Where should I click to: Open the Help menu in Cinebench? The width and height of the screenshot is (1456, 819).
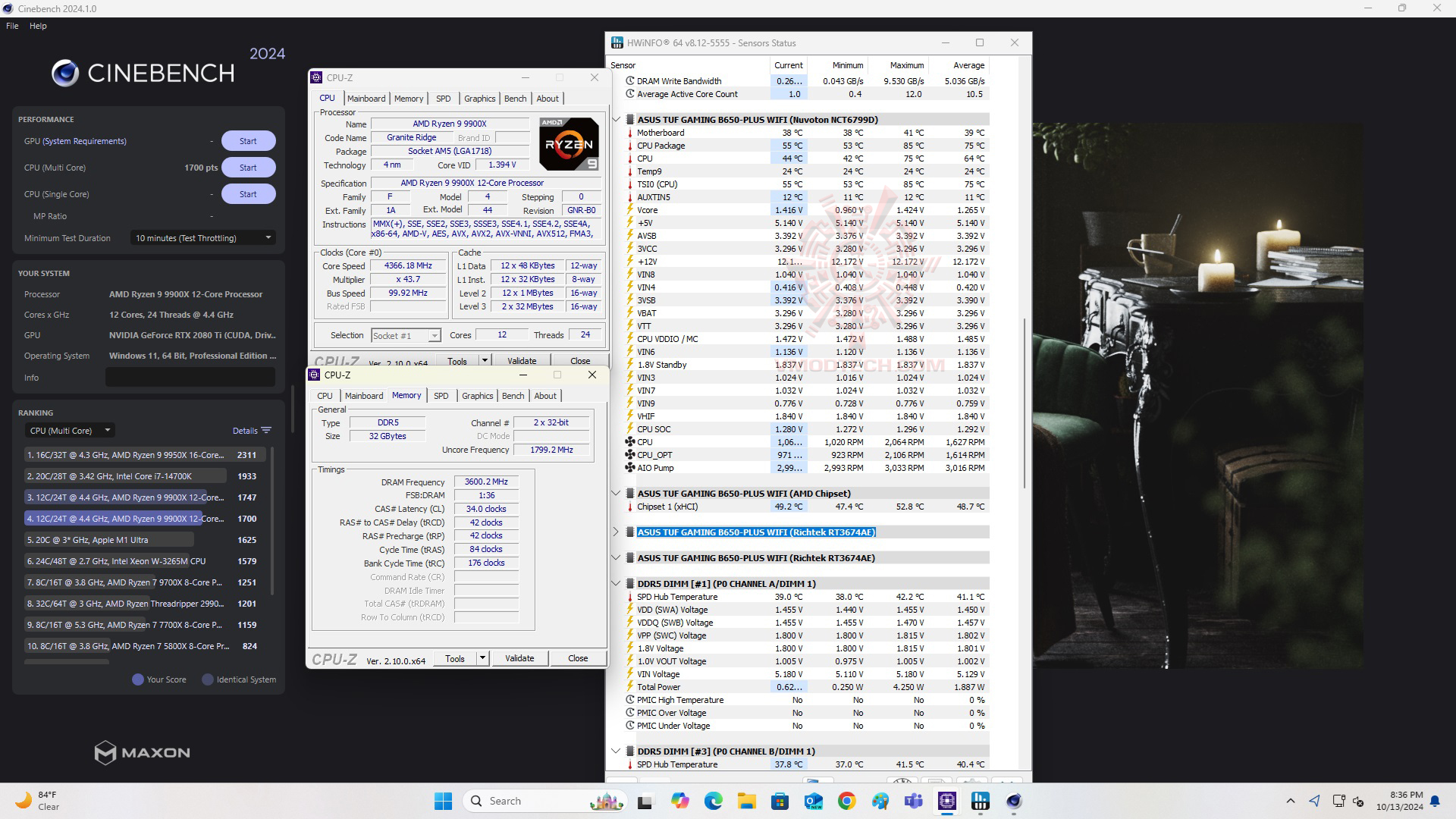click(x=38, y=26)
